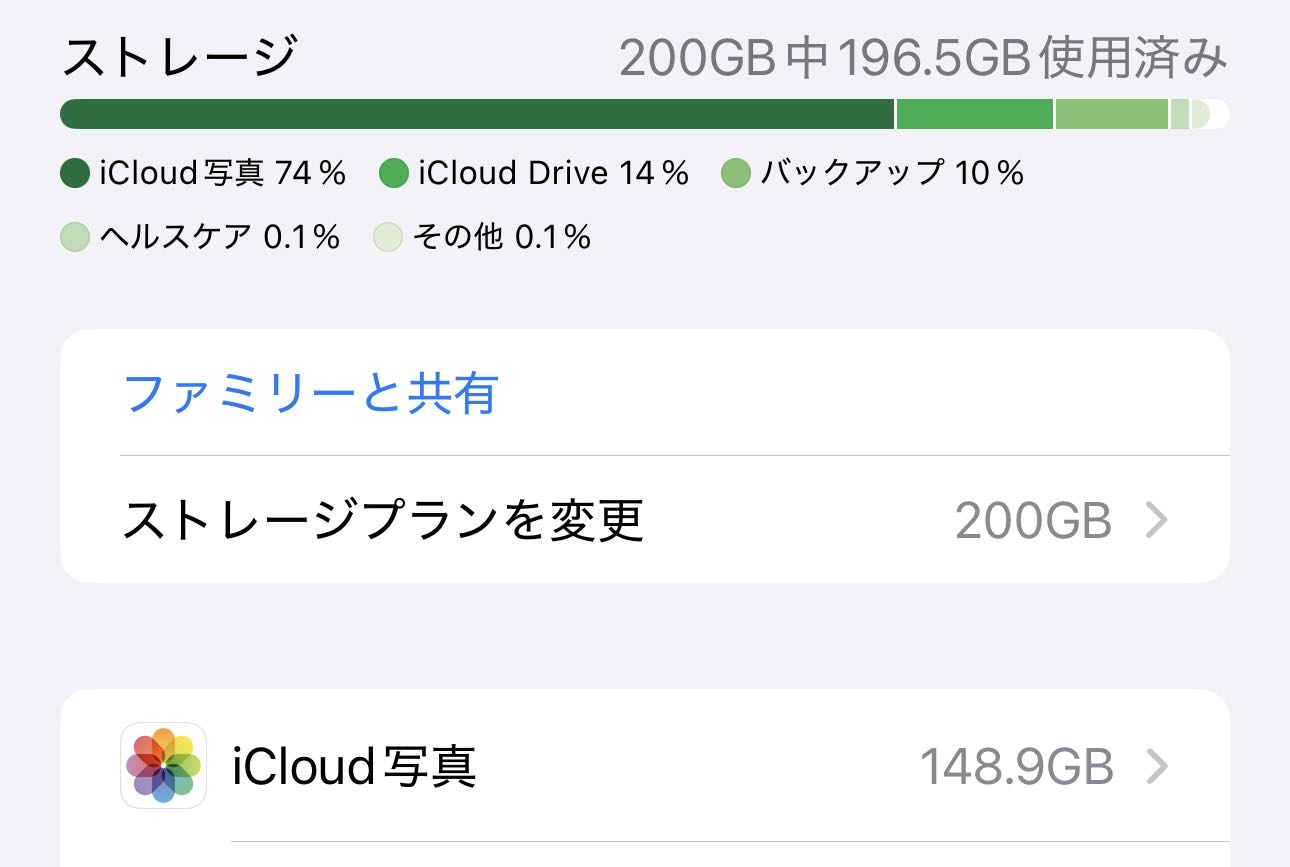
Task: Click the ストレージ heading
Action: pyautogui.click(x=179, y=58)
